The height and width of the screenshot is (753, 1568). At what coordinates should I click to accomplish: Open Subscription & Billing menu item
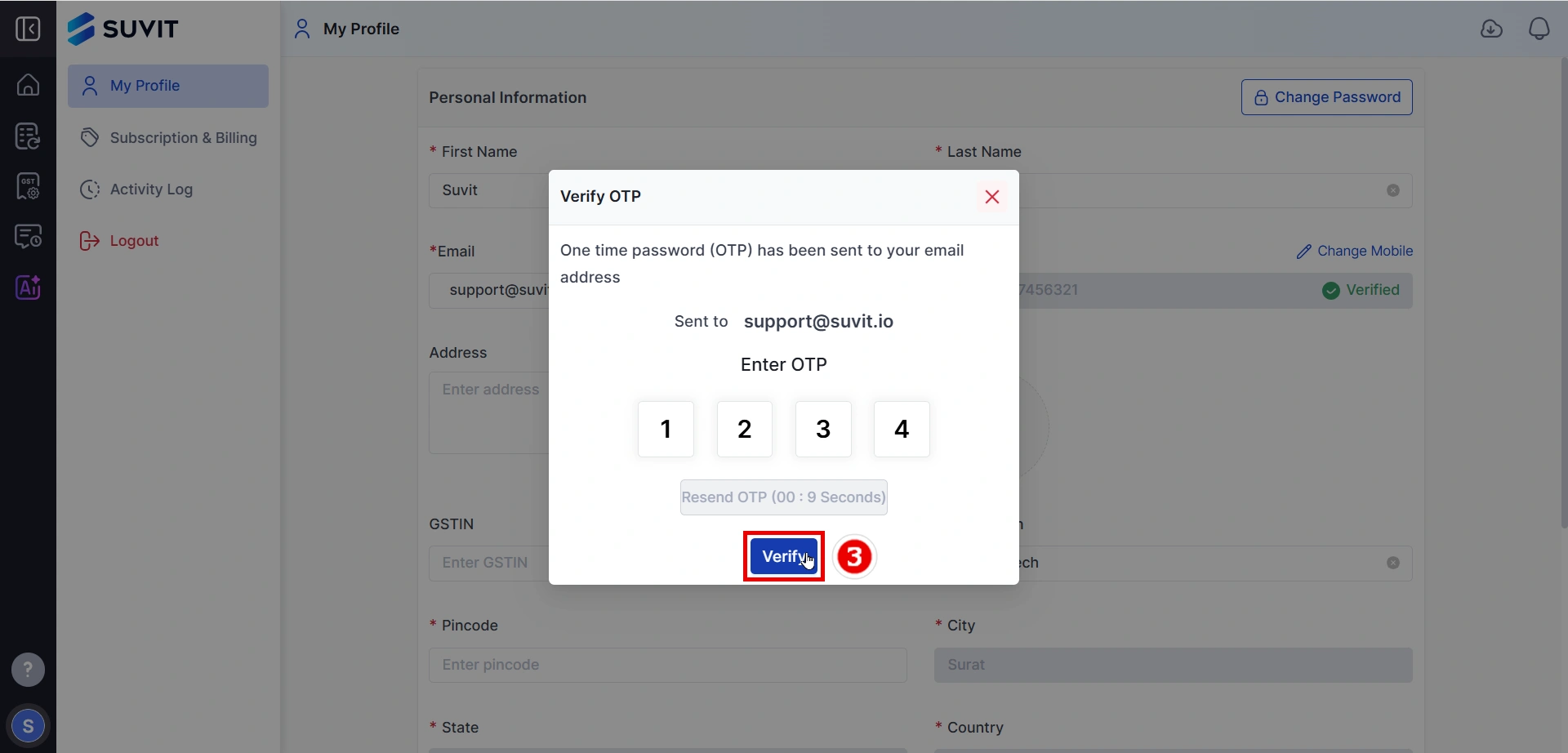coord(168,138)
